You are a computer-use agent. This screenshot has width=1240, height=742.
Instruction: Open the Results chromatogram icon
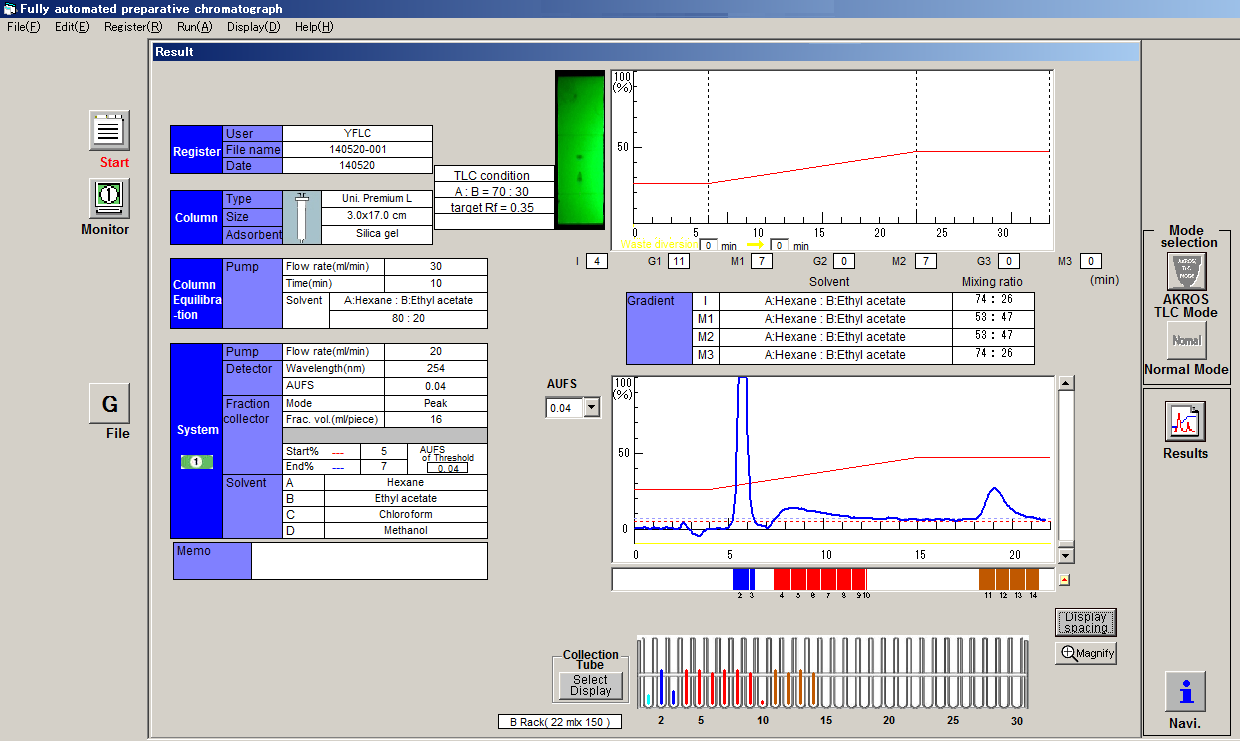(1185, 421)
